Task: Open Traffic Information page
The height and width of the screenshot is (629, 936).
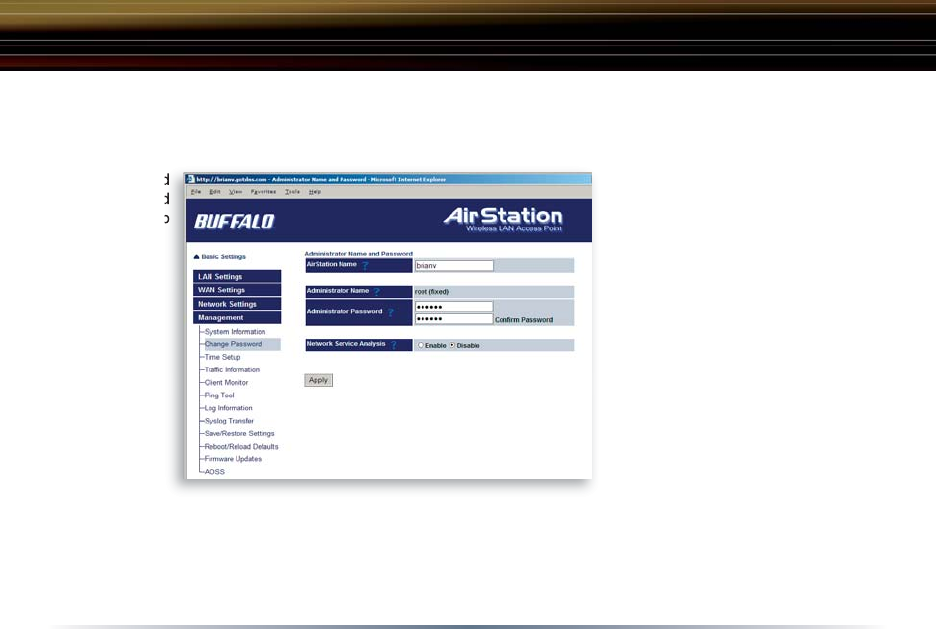Action: pyautogui.click(x=232, y=369)
